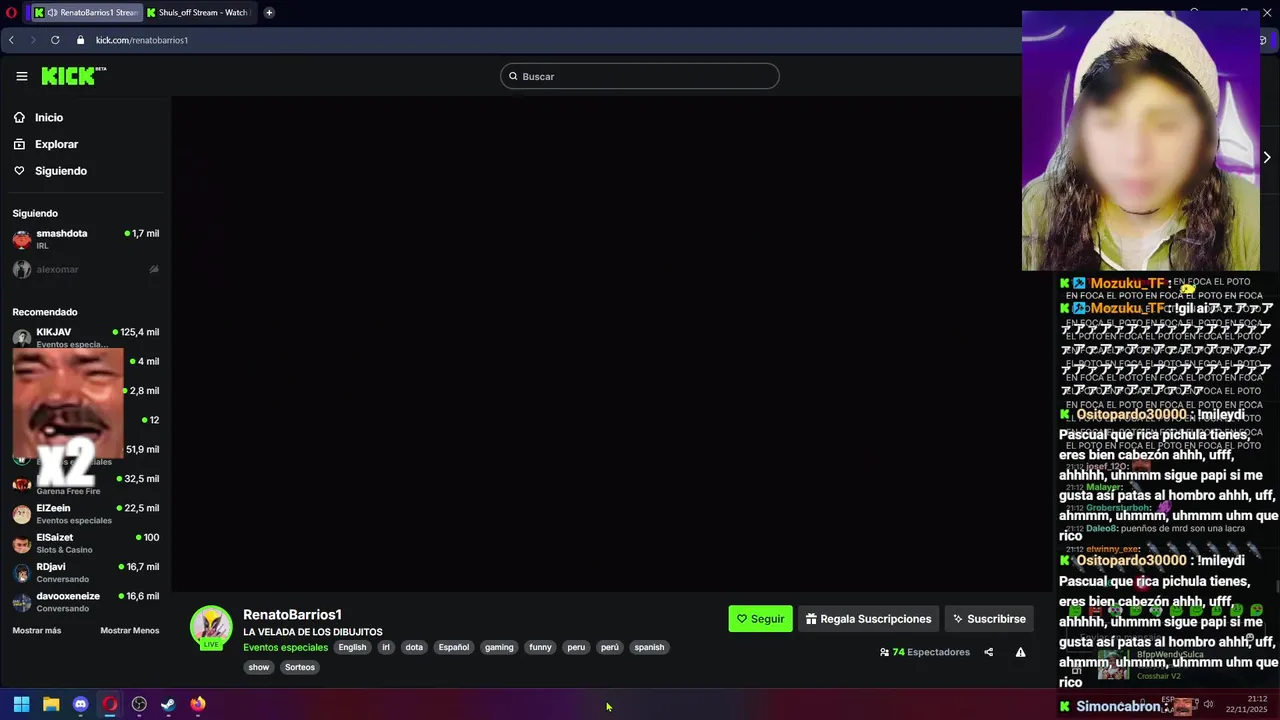Follow channel with Seguir button
Image resolution: width=1280 pixels, height=720 pixels.
pos(760,619)
